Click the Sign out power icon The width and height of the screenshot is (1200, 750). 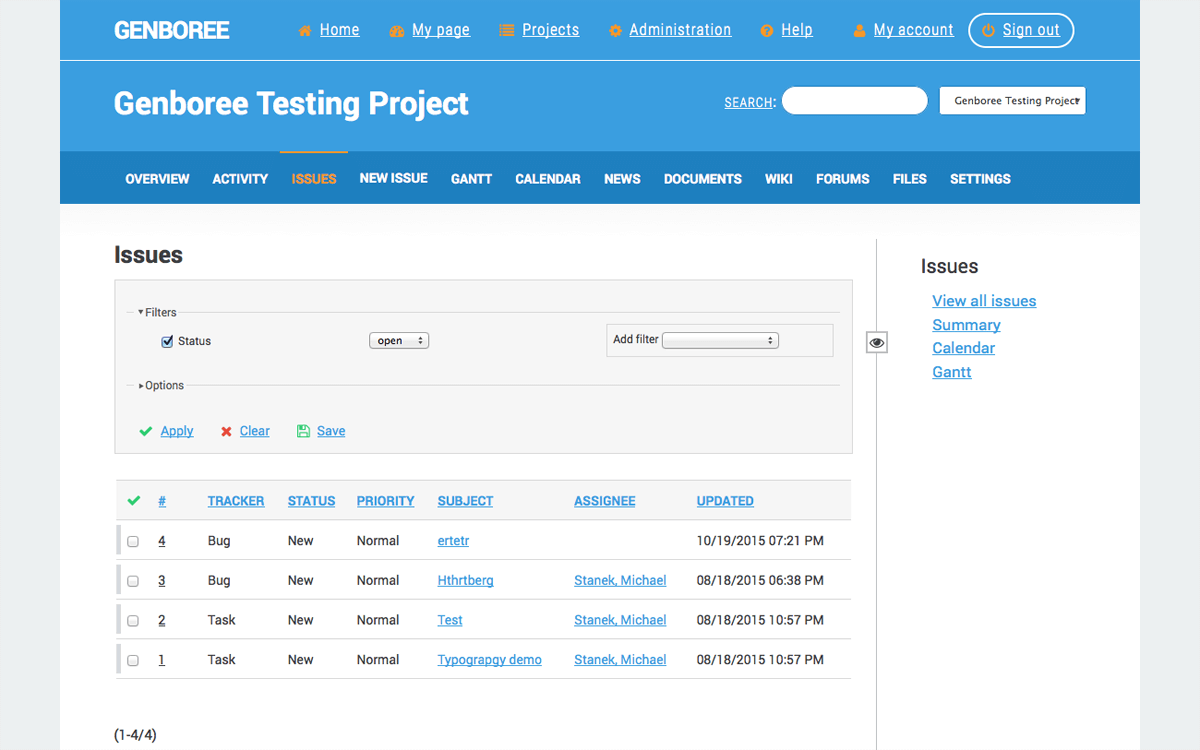coord(988,31)
